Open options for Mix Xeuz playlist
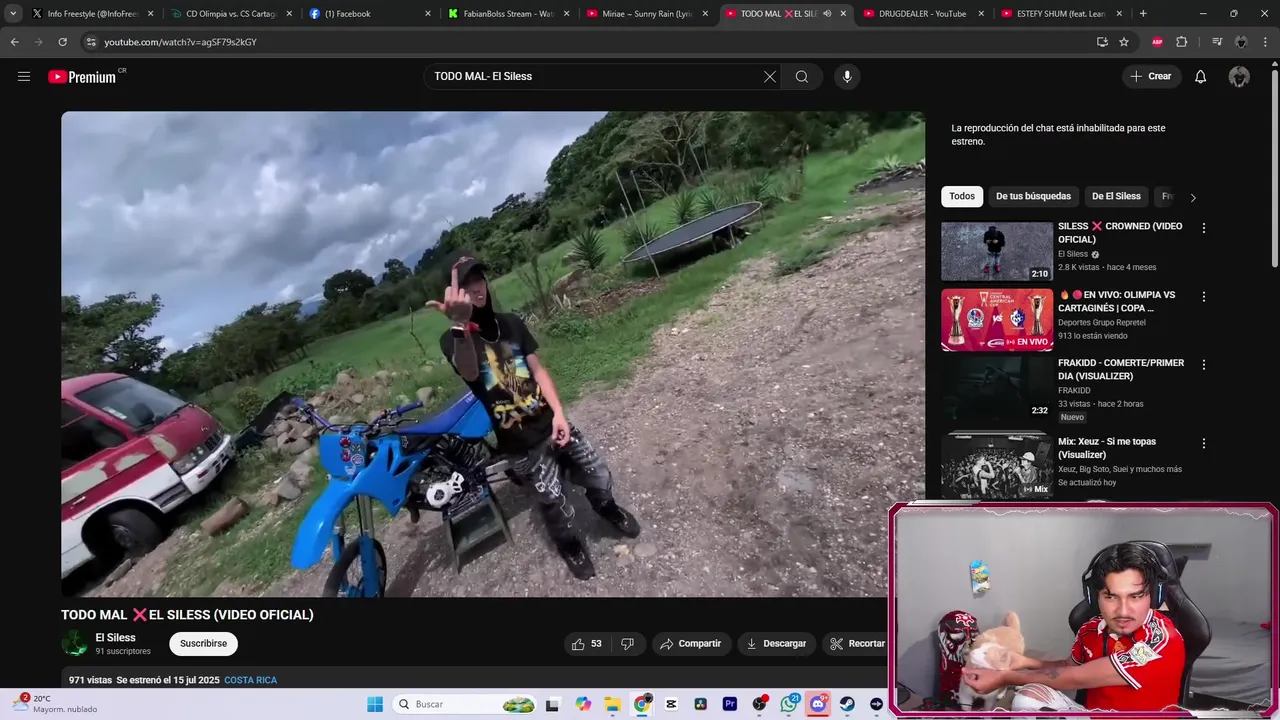Screen dimensions: 1280x720 point(1204,443)
